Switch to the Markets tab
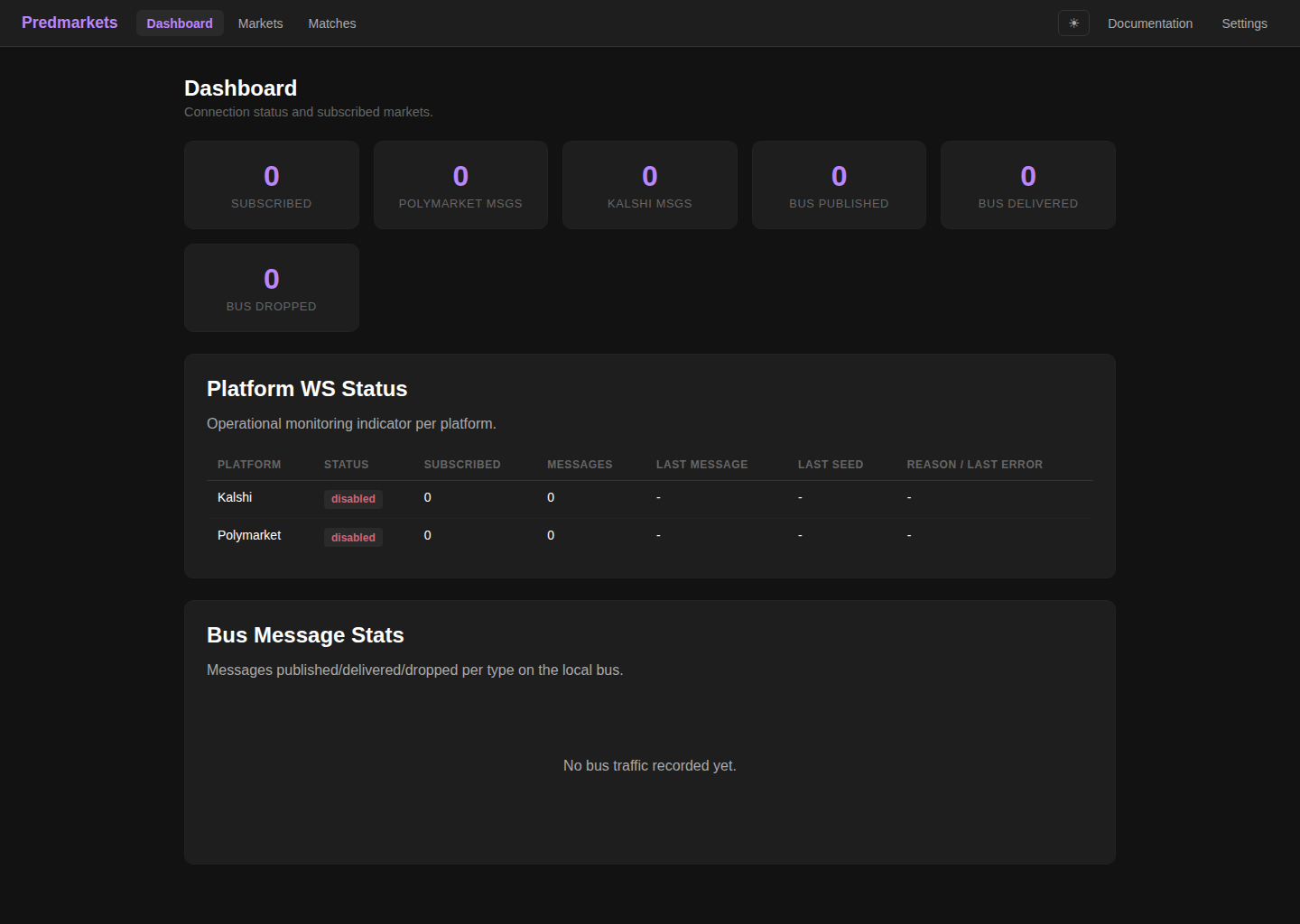The height and width of the screenshot is (924, 1300). 260,23
